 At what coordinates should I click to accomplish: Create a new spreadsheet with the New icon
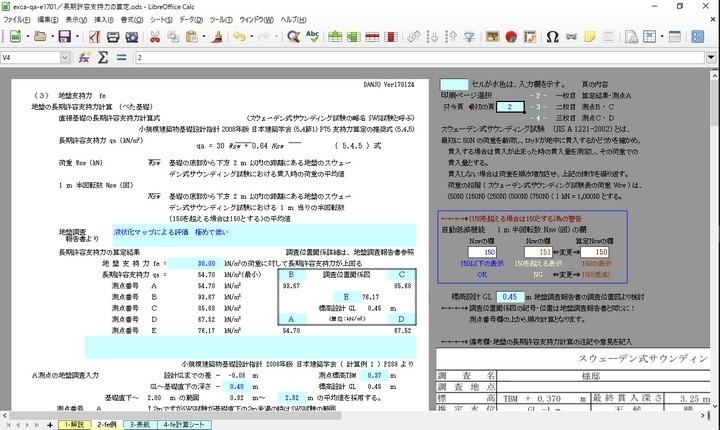[x=16, y=36]
